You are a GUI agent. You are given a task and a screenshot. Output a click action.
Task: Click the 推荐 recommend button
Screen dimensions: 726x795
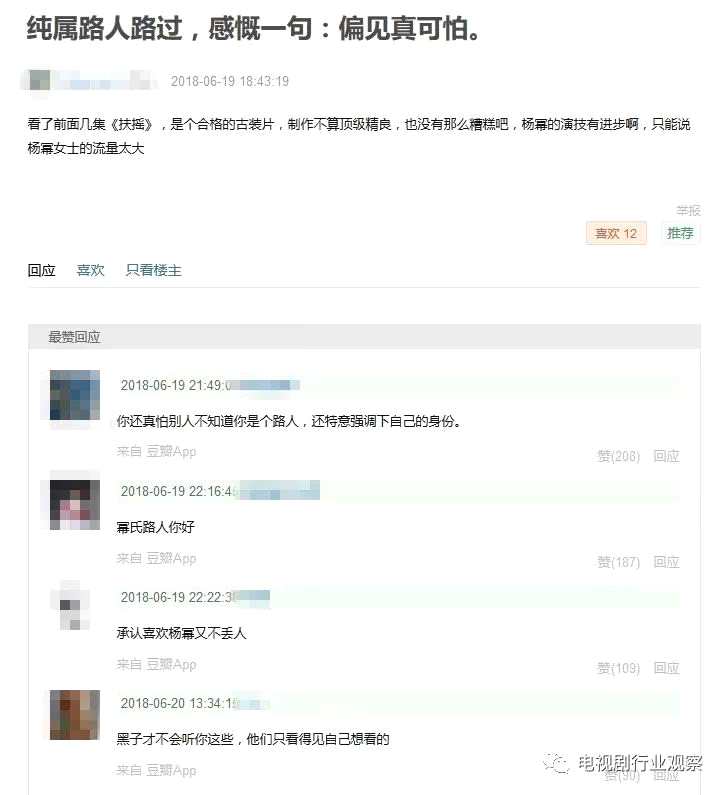680,233
